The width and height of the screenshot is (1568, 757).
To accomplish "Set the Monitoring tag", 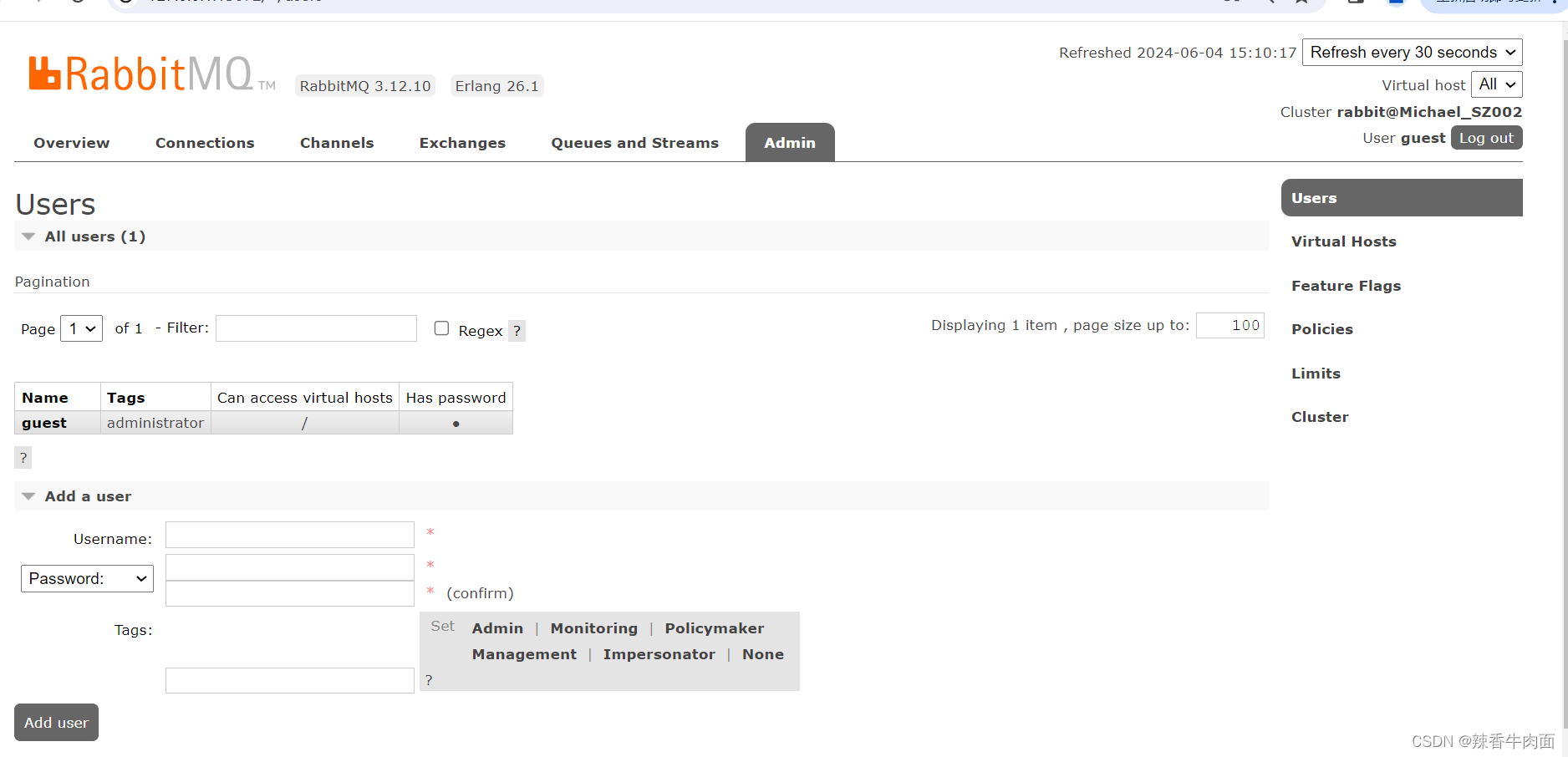I will [593, 628].
